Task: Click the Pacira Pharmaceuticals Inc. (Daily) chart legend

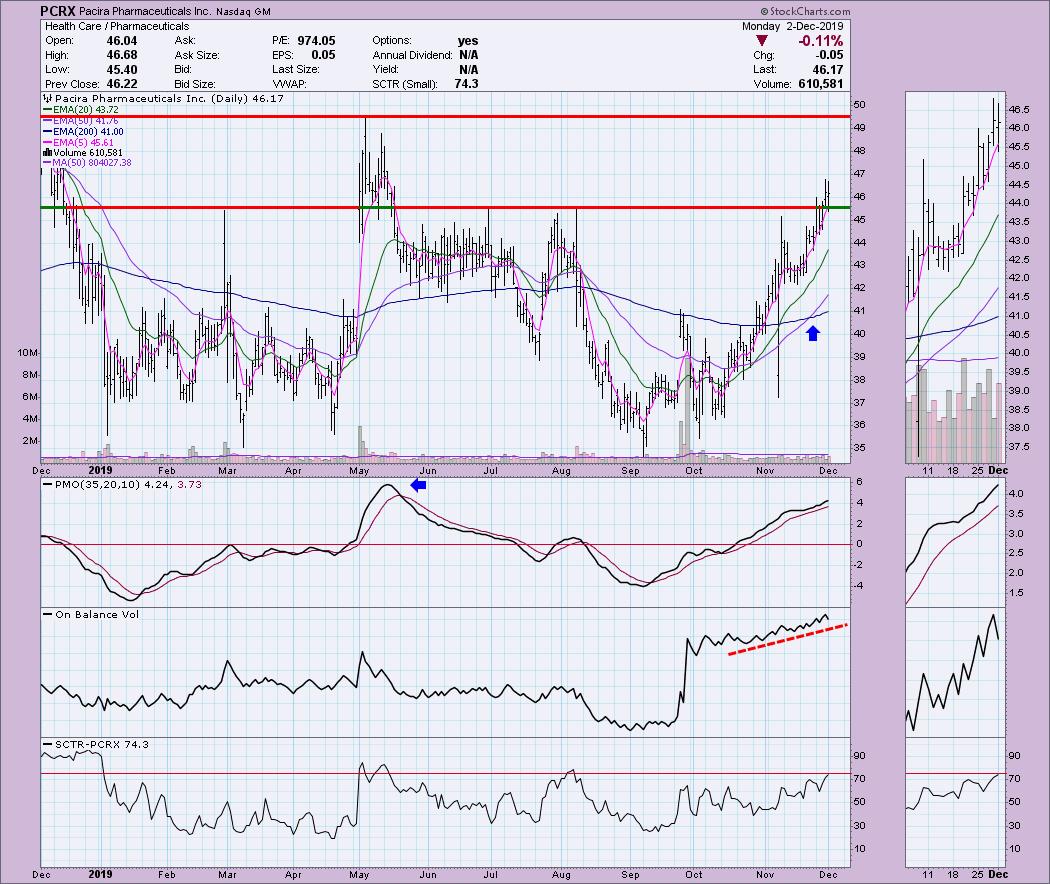Action: coord(163,98)
